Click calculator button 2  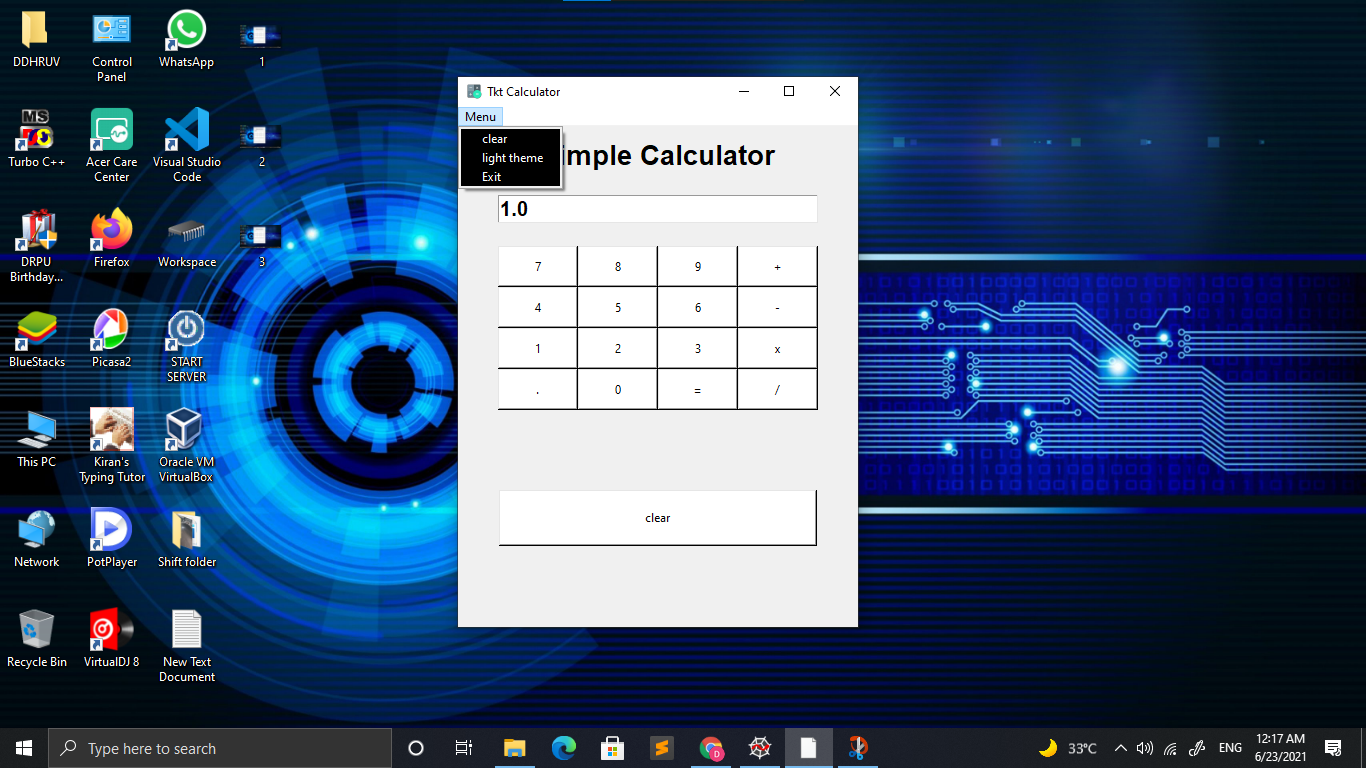coord(618,349)
